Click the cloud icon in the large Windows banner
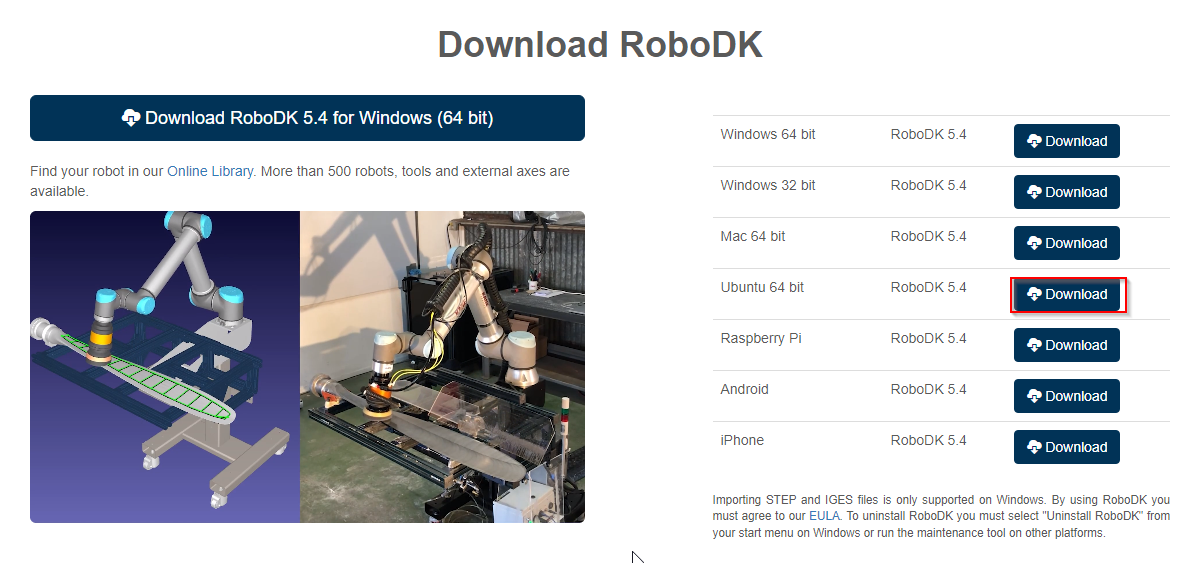The width and height of the screenshot is (1186, 563). coord(131,118)
